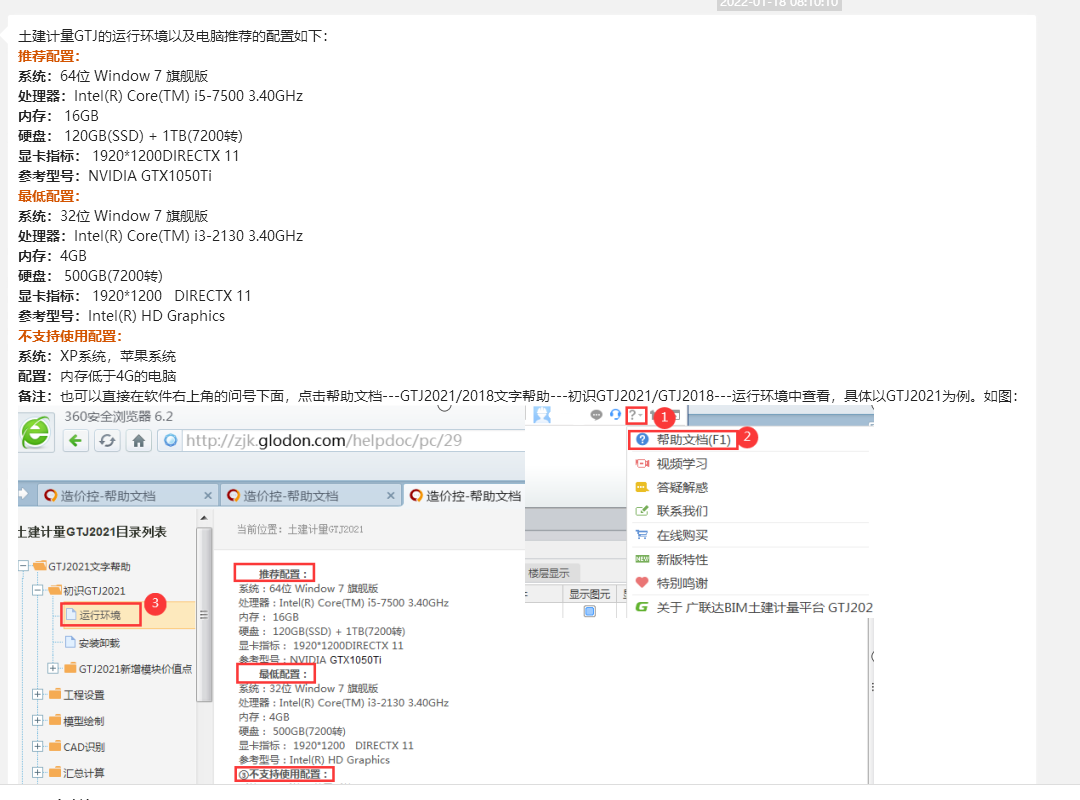Screen dimensions: 1080x800
Task: Click the 初识GTJ2021 folder label
Action: pos(94,591)
